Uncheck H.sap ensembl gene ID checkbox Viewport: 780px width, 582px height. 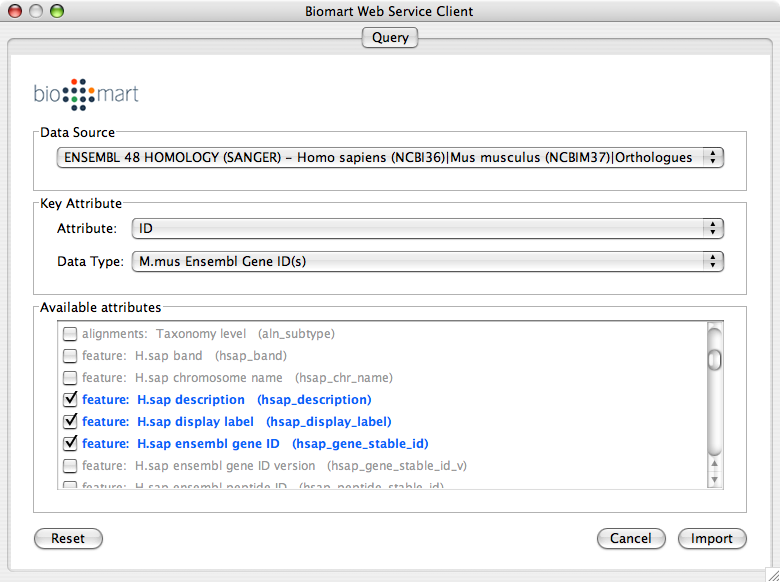click(x=70, y=444)
